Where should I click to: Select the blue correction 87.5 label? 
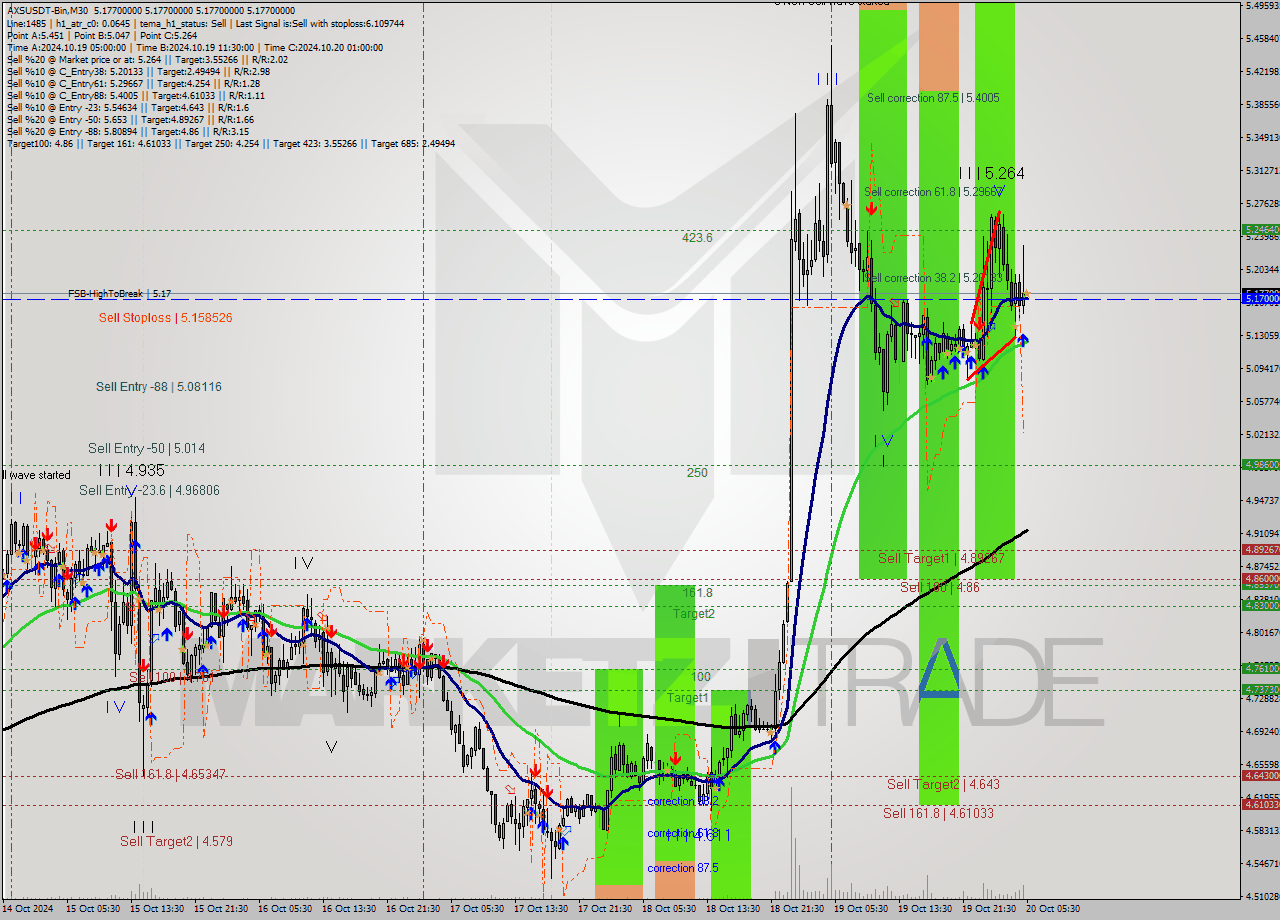tap(682, 868)
